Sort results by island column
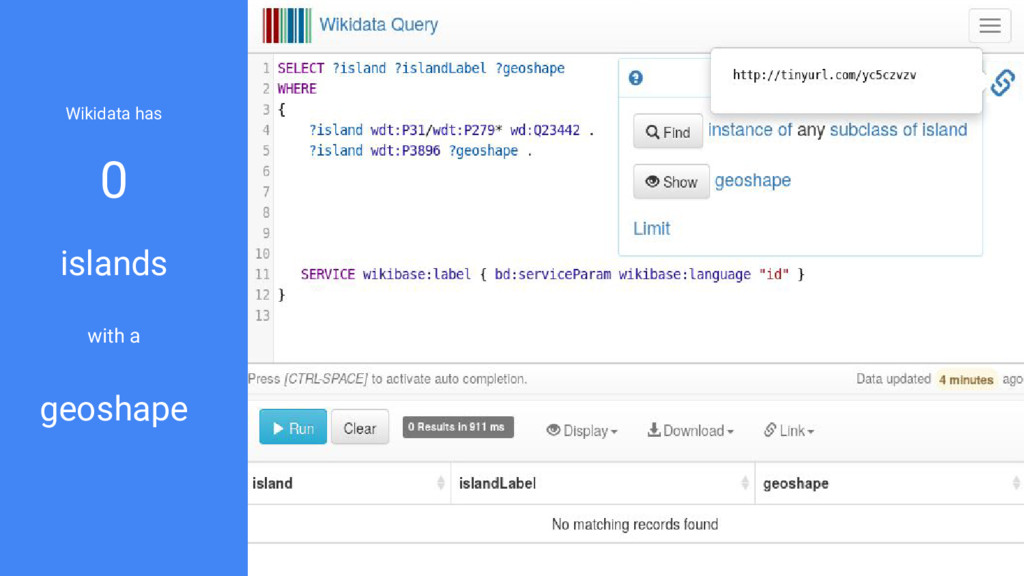The width and height of the screenshot is (1024, 576). 349,483
